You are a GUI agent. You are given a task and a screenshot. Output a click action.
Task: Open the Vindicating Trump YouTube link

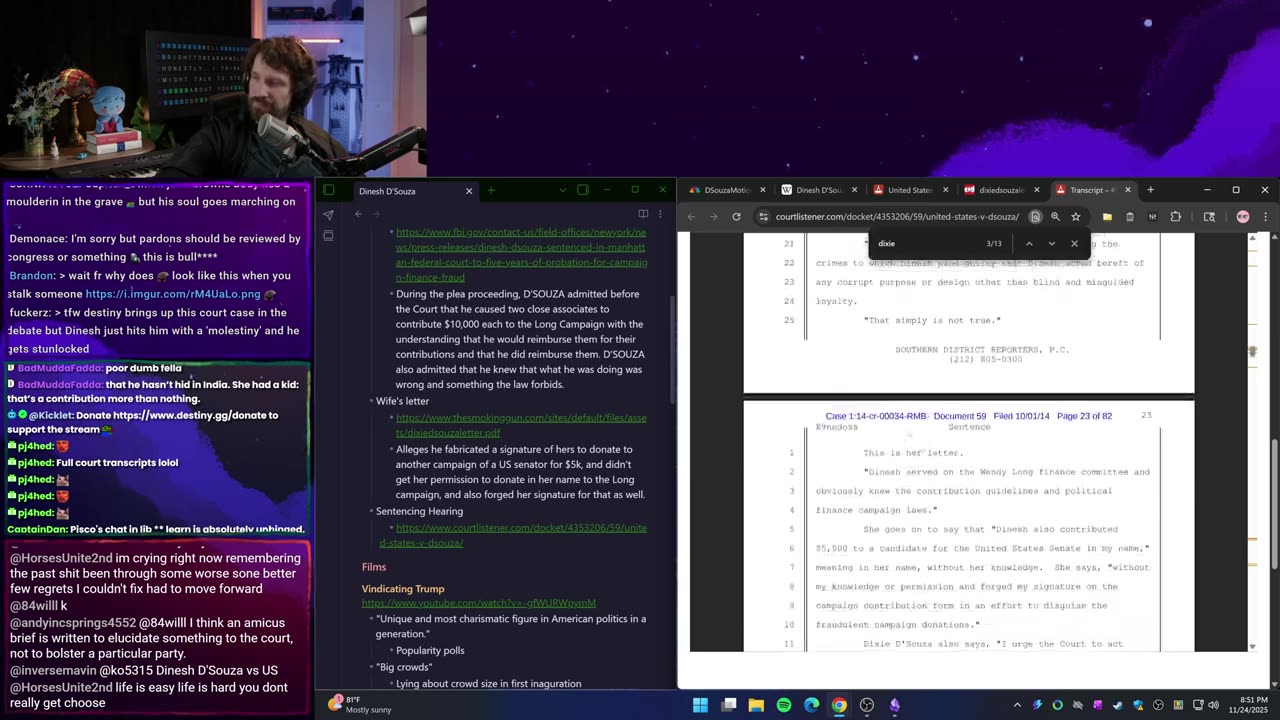tap(479, 603)
